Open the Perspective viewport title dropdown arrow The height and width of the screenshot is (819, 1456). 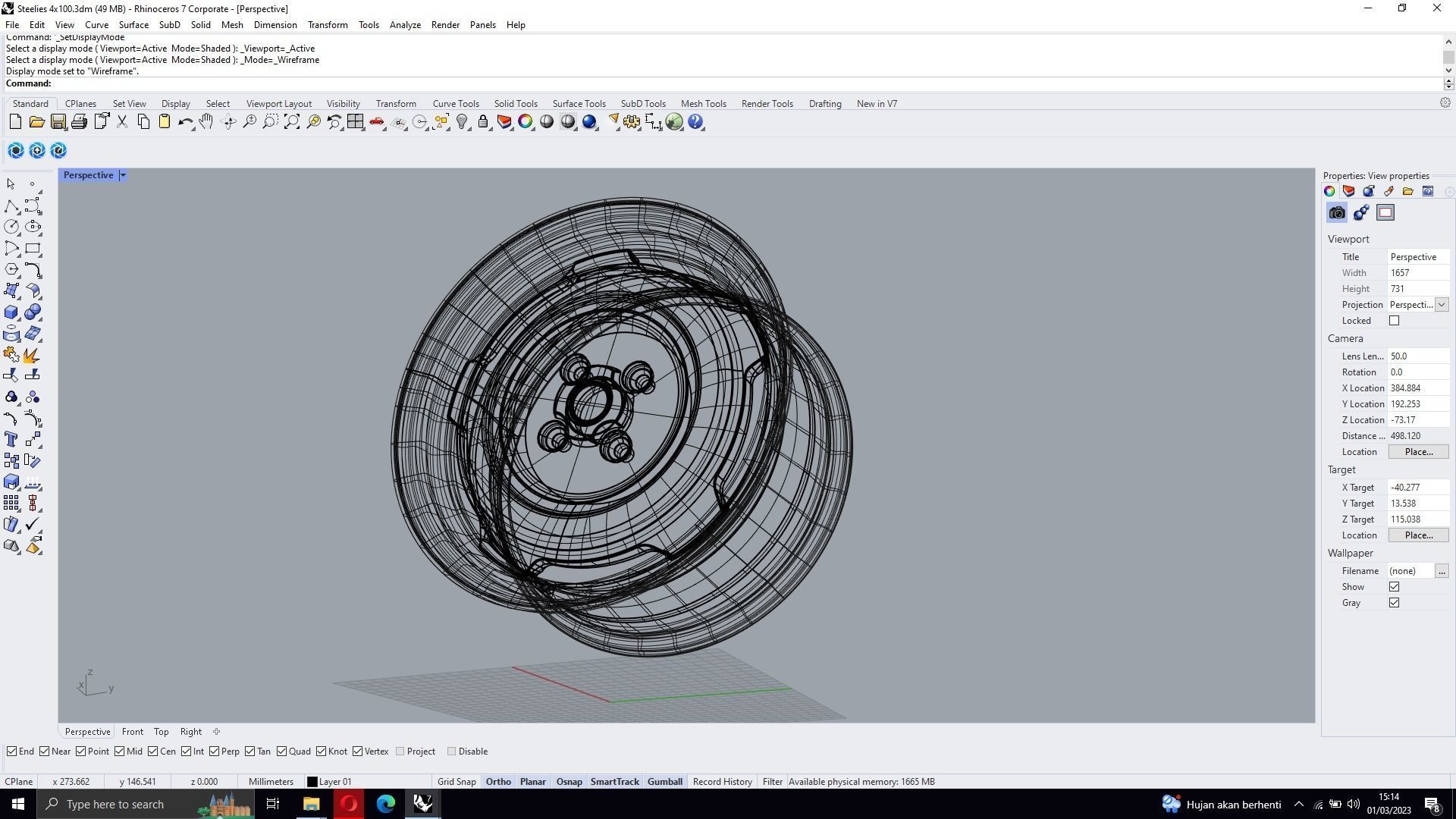[x=123, y=175]
